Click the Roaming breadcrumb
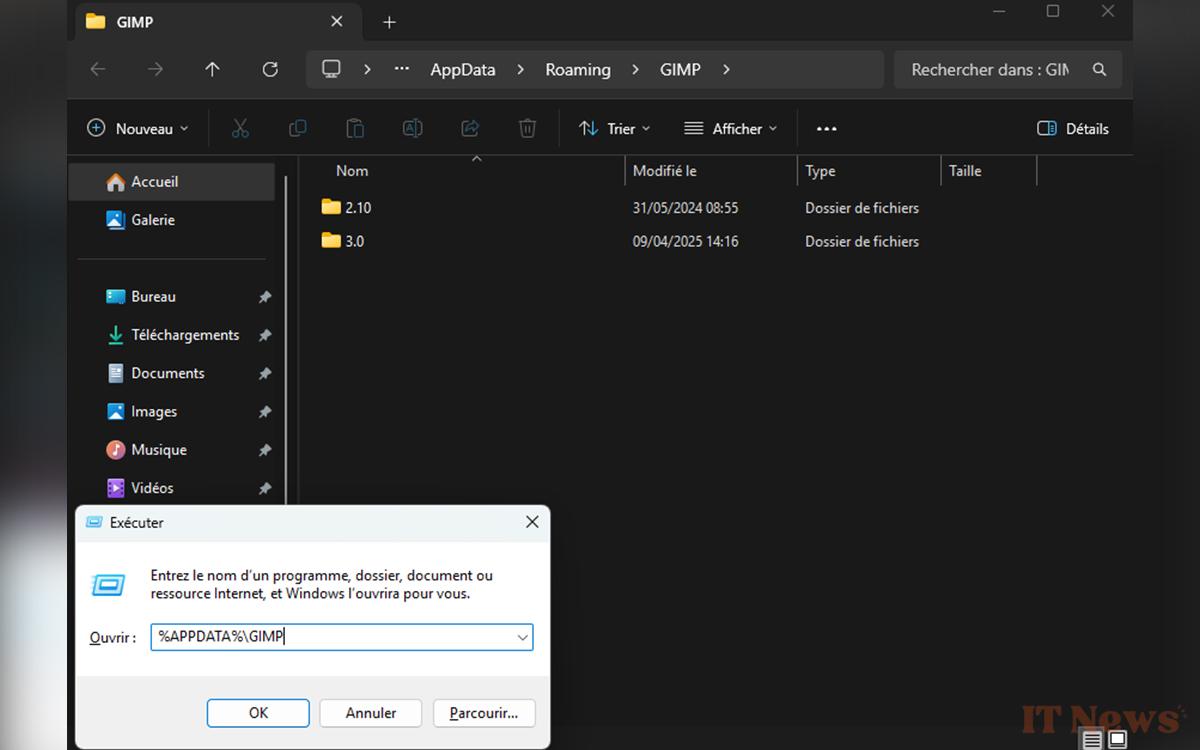Screen dimensions: 1200x750 (578, 70)
